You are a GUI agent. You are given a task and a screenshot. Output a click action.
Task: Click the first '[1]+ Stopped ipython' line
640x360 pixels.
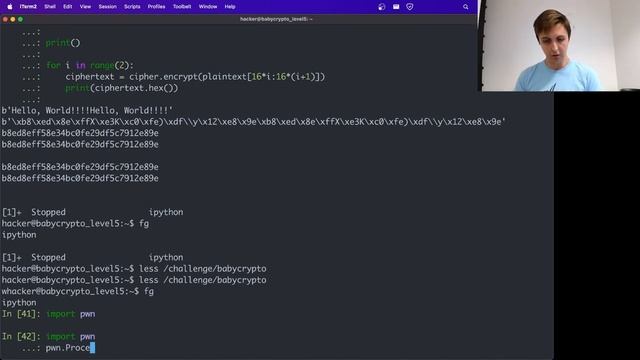(93, 212)
